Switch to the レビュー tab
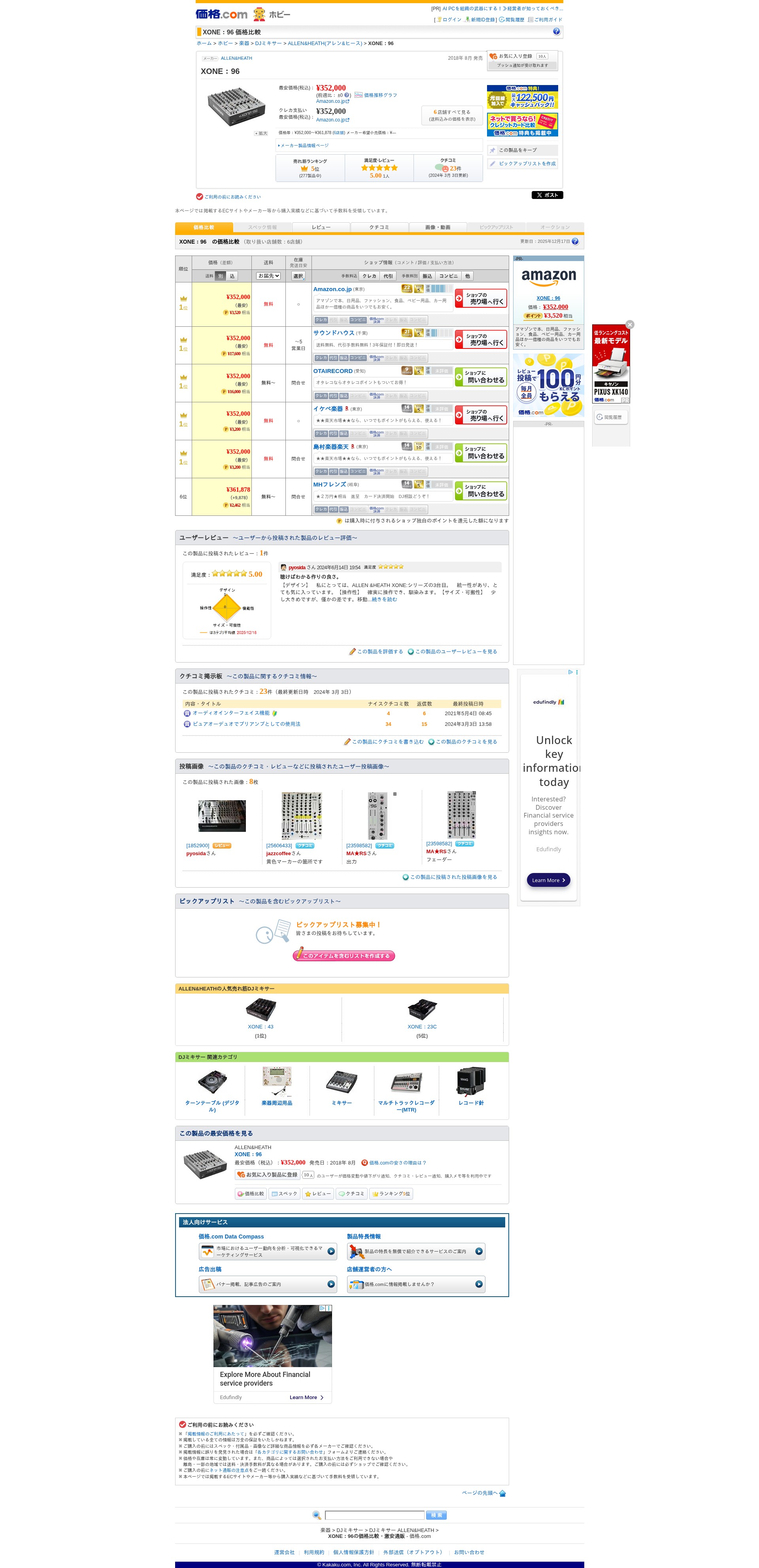This screenshot has width=759, height=1568. (321, 228)
